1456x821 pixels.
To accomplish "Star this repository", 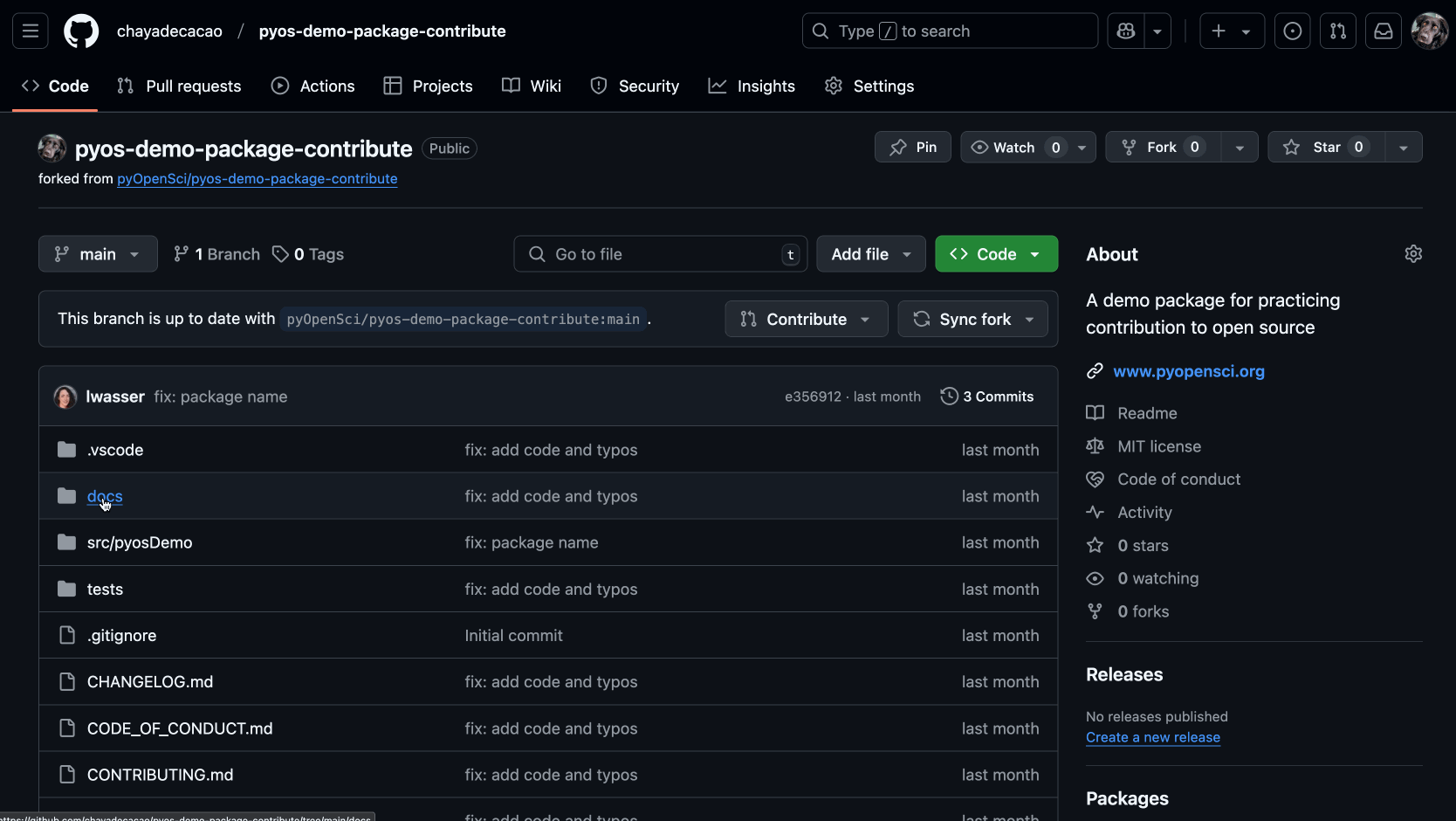I will pyautogui.click(x=1326, y=147).
